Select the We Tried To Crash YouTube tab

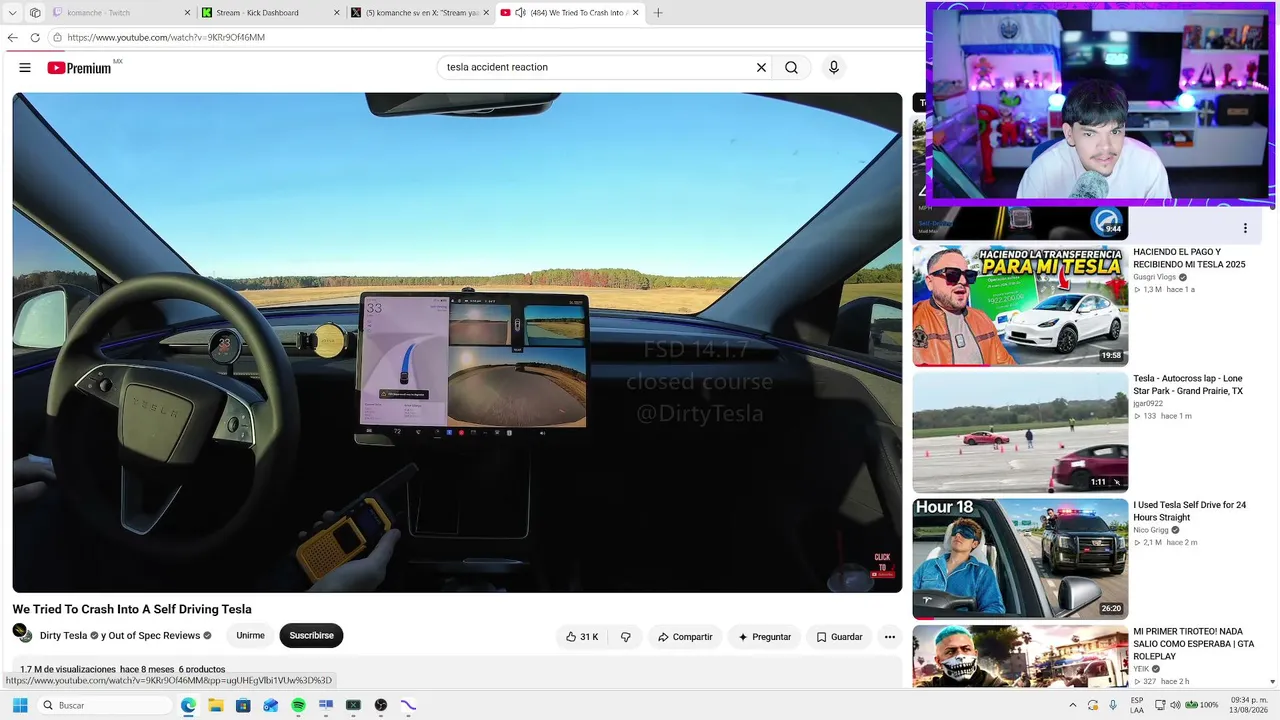(570, 13)
